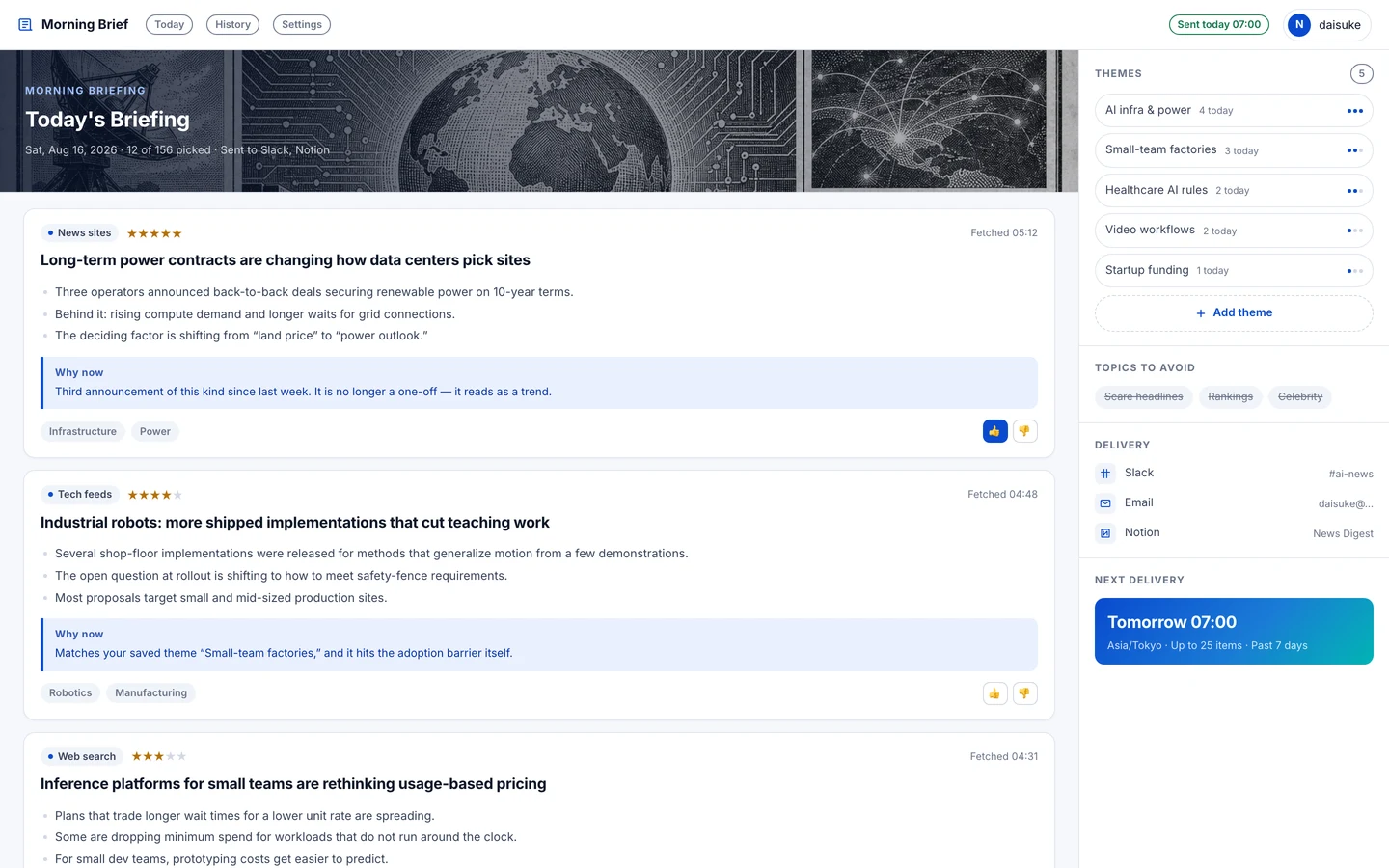Open the daisuke account menu
Image resolution: width=1389 pixels, height=868 pixels.
point(1328,25)
